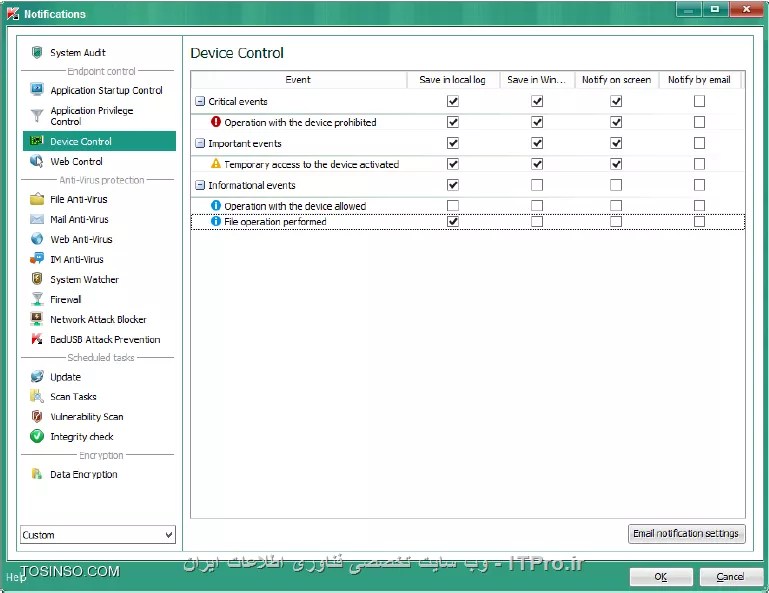Click the Scan Tasks magnifier icon
This screenshot has height=593, width=769.
coord(37,396)
